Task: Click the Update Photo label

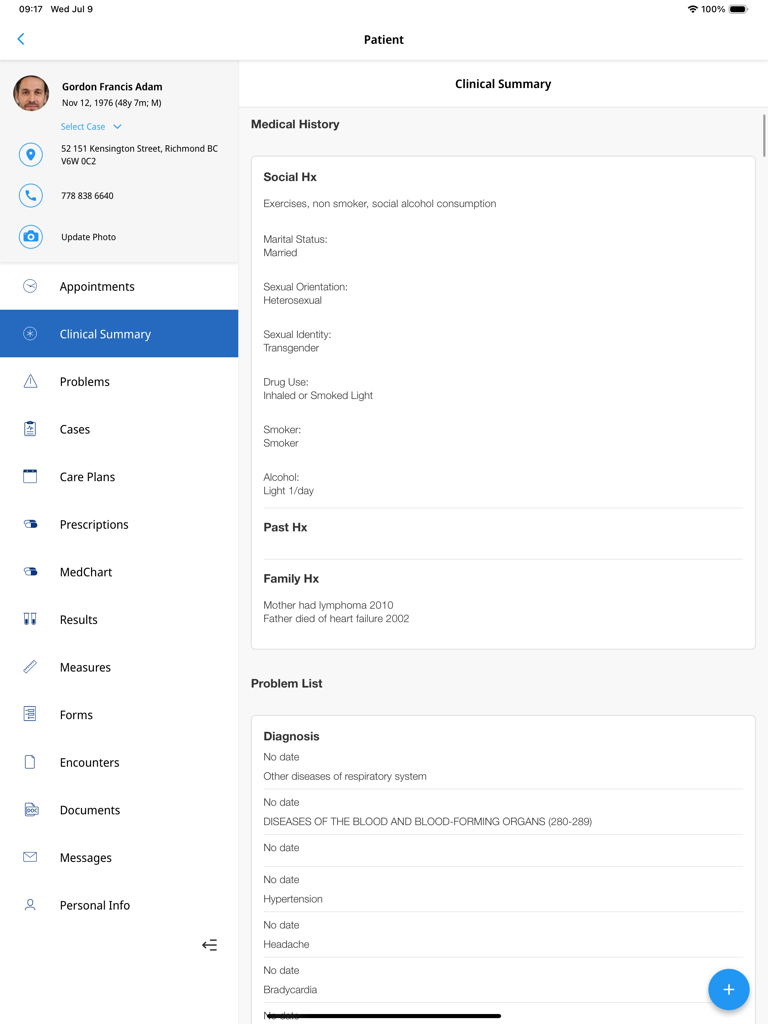Action: 88,237
